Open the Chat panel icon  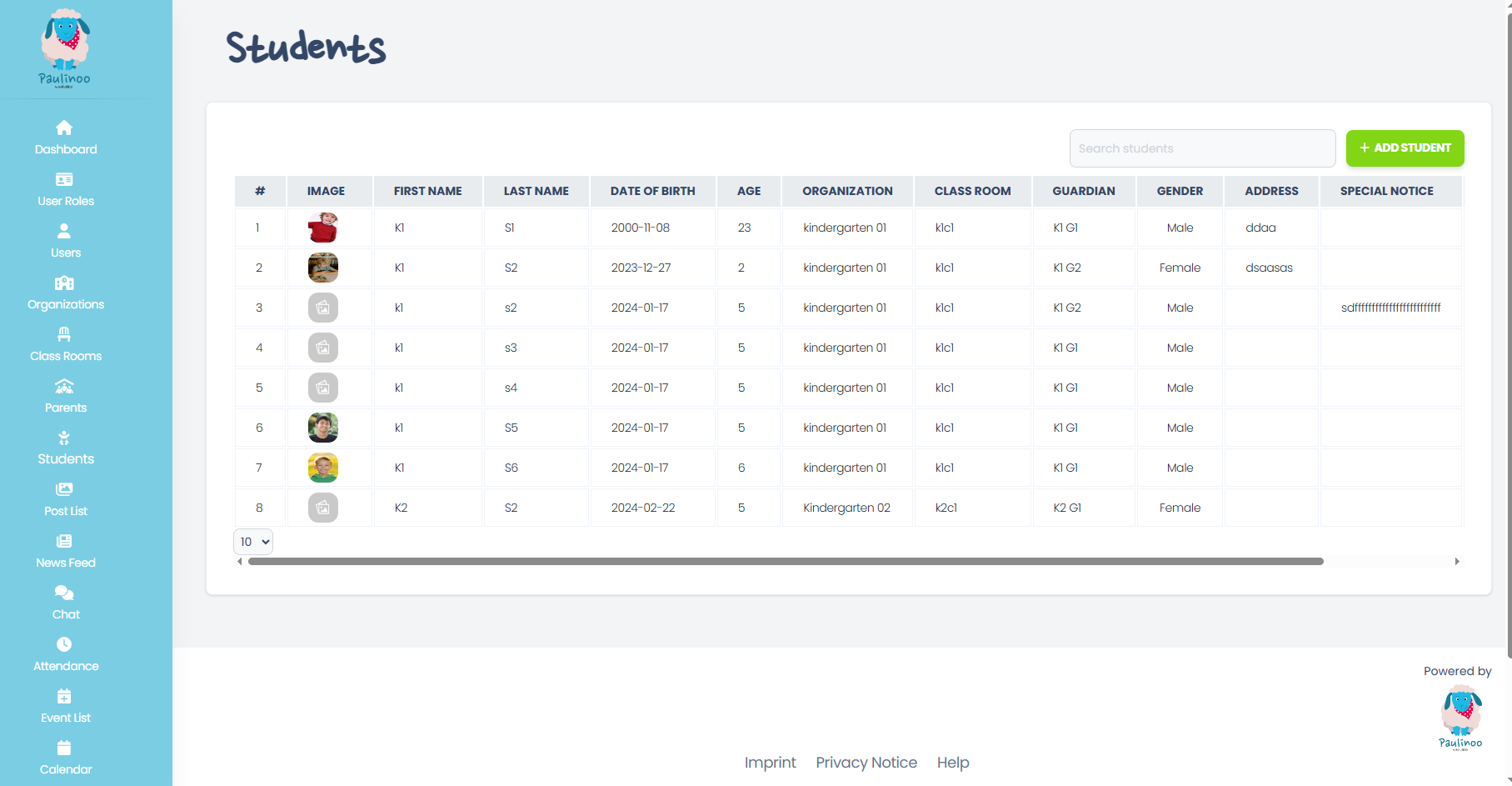(x=65, y=603)
